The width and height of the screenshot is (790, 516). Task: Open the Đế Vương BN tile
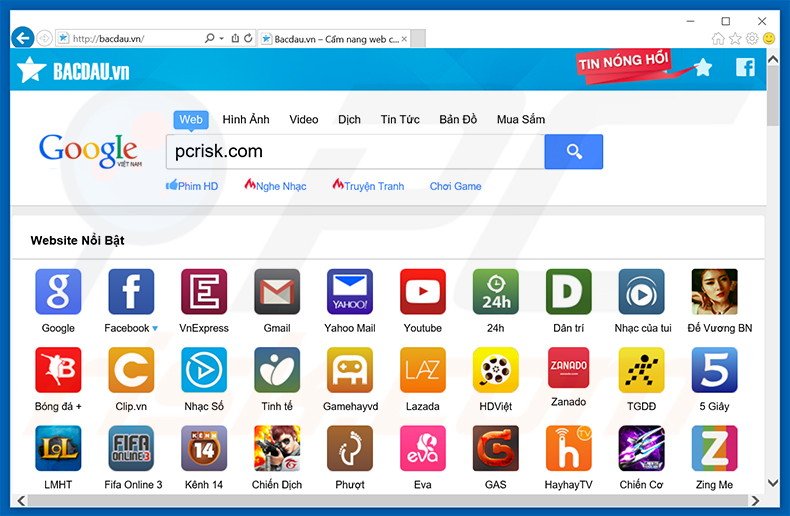(x=714, y=292)
